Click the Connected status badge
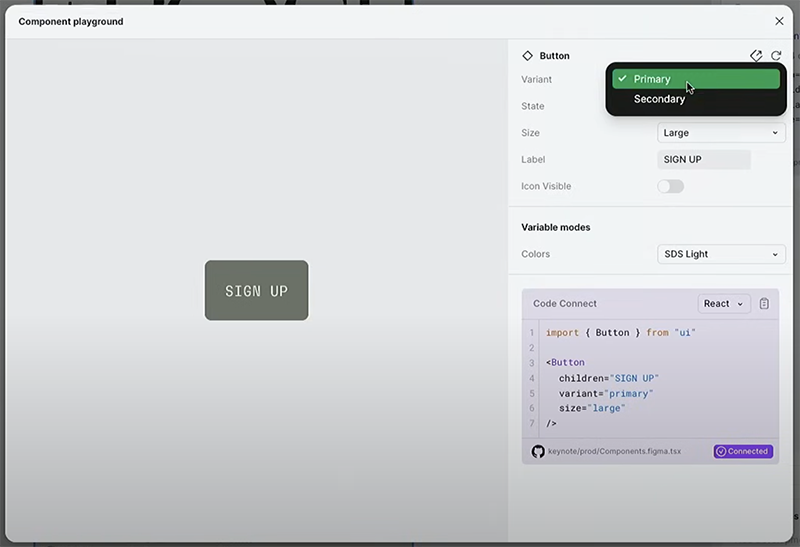Viewport: 800px width, 547px height. point(743,451)
